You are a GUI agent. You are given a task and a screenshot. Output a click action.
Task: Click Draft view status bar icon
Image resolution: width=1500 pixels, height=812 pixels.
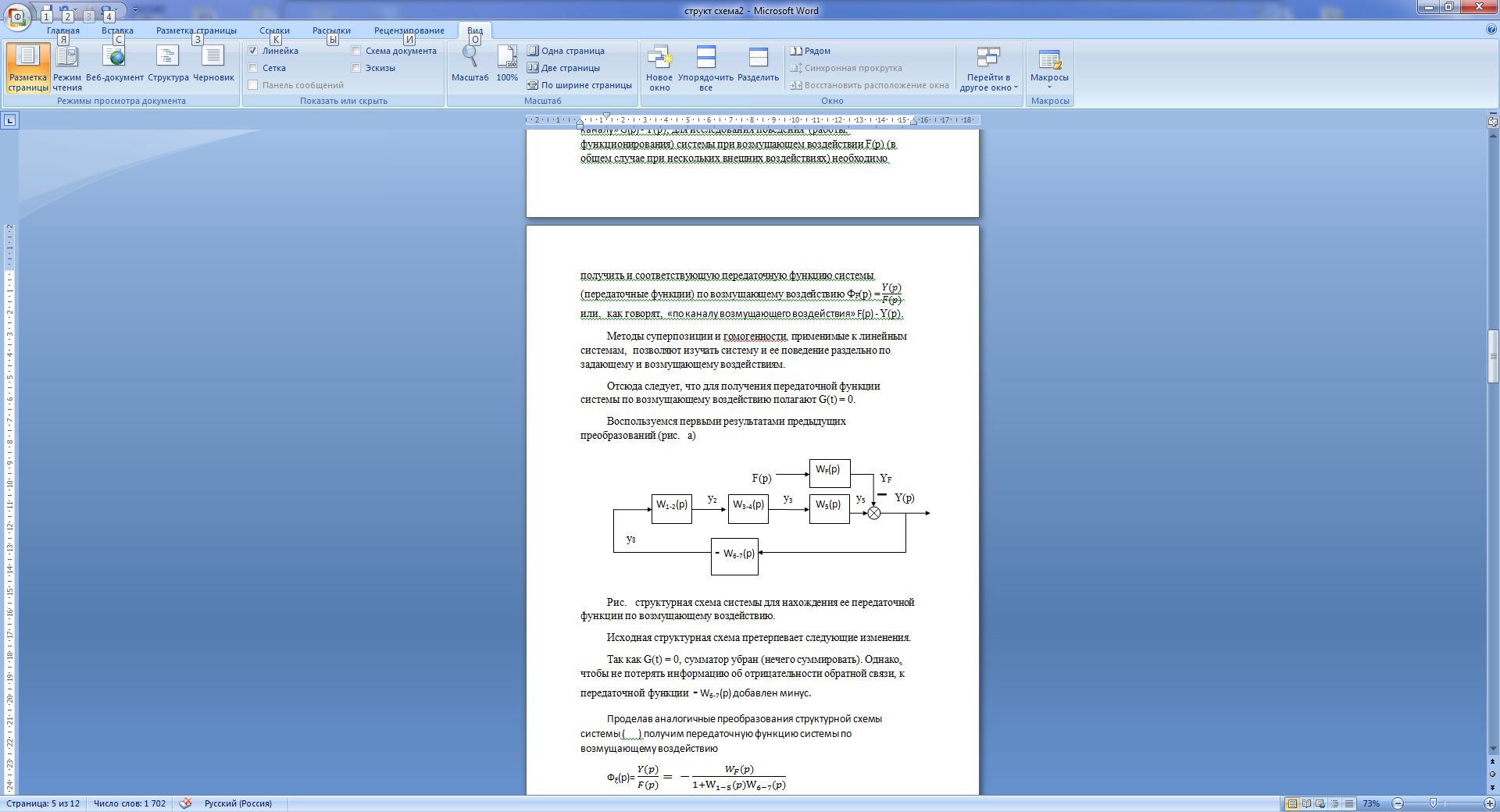1348,803
